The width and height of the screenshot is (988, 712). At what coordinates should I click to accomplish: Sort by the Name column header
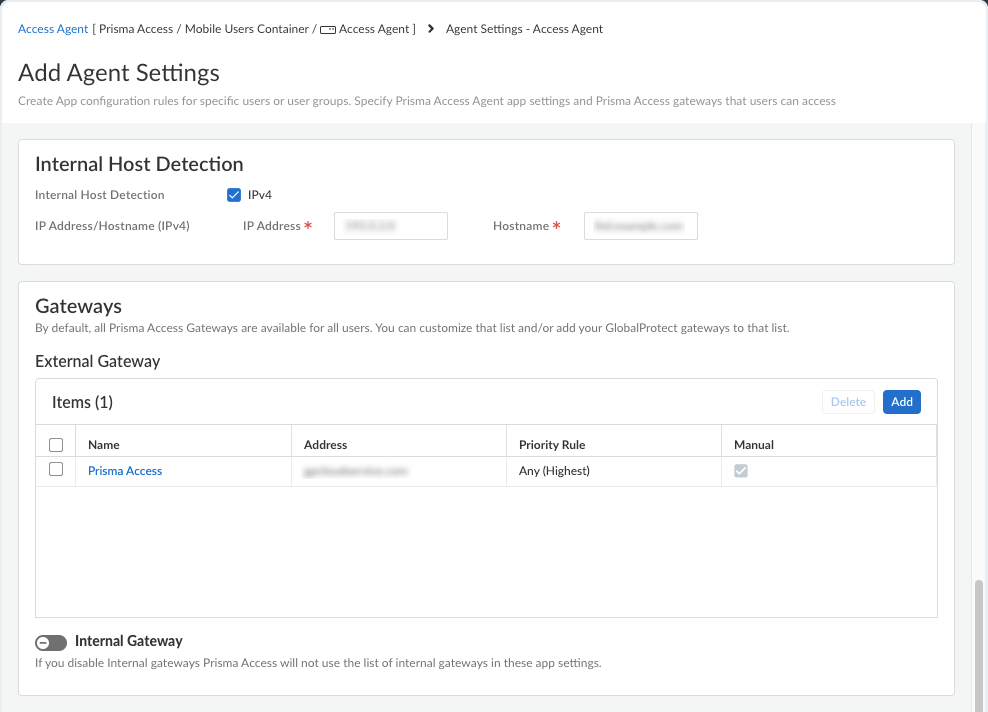tap(104, 445)
